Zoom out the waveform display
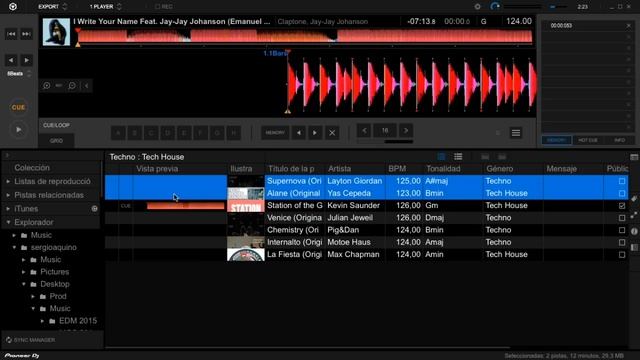The image size is (640, 360). coord(72,86)
